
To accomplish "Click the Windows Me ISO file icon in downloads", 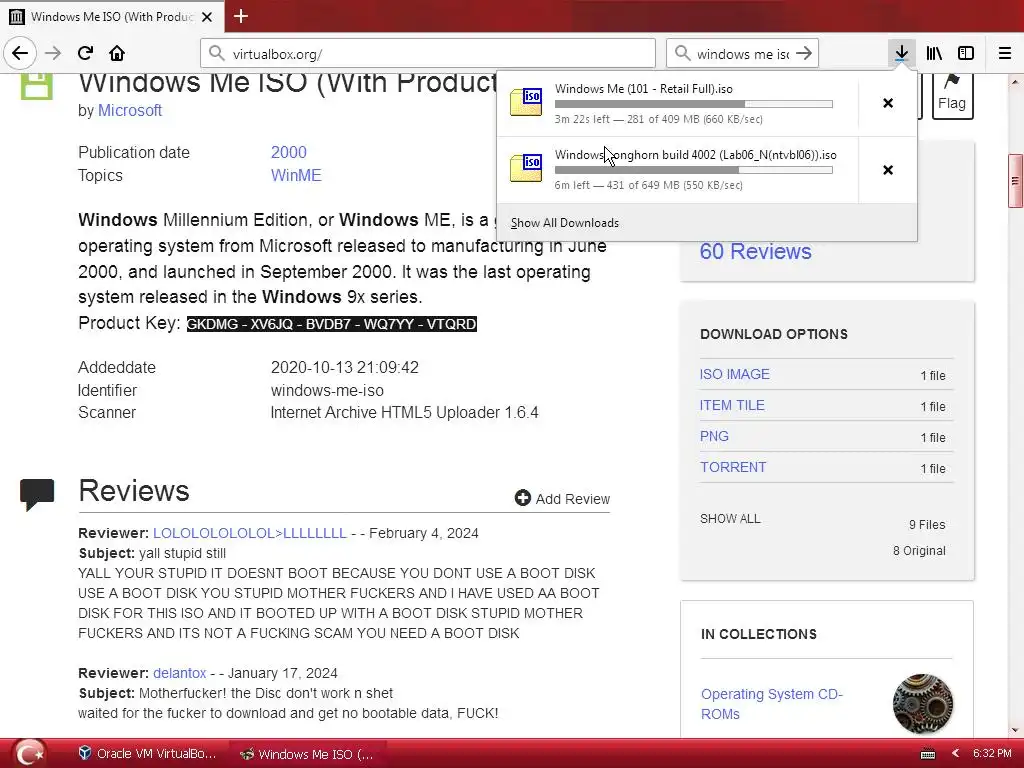I will (526, 102).
